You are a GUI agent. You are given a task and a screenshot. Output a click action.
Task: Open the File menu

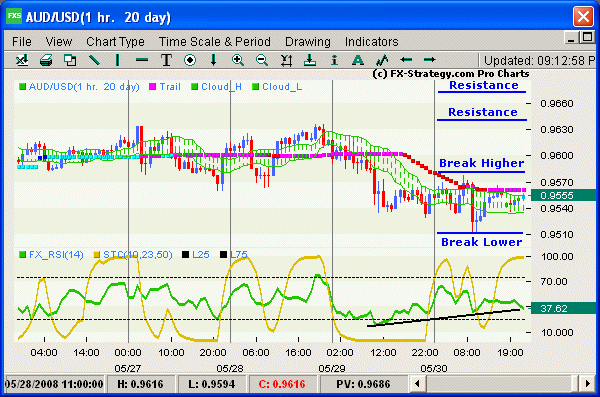22,41
